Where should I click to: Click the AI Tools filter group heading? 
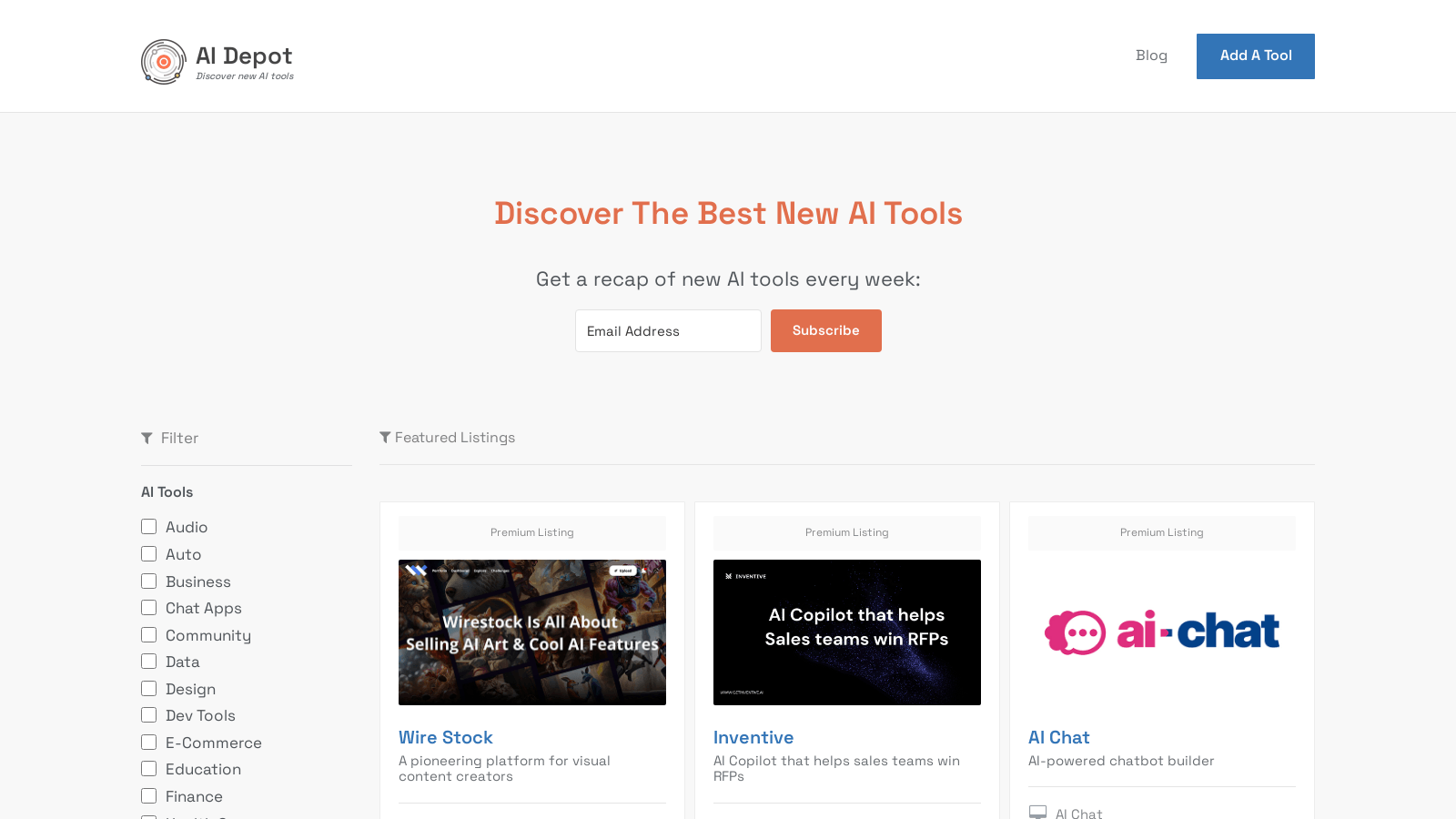[x=167, y=492]
